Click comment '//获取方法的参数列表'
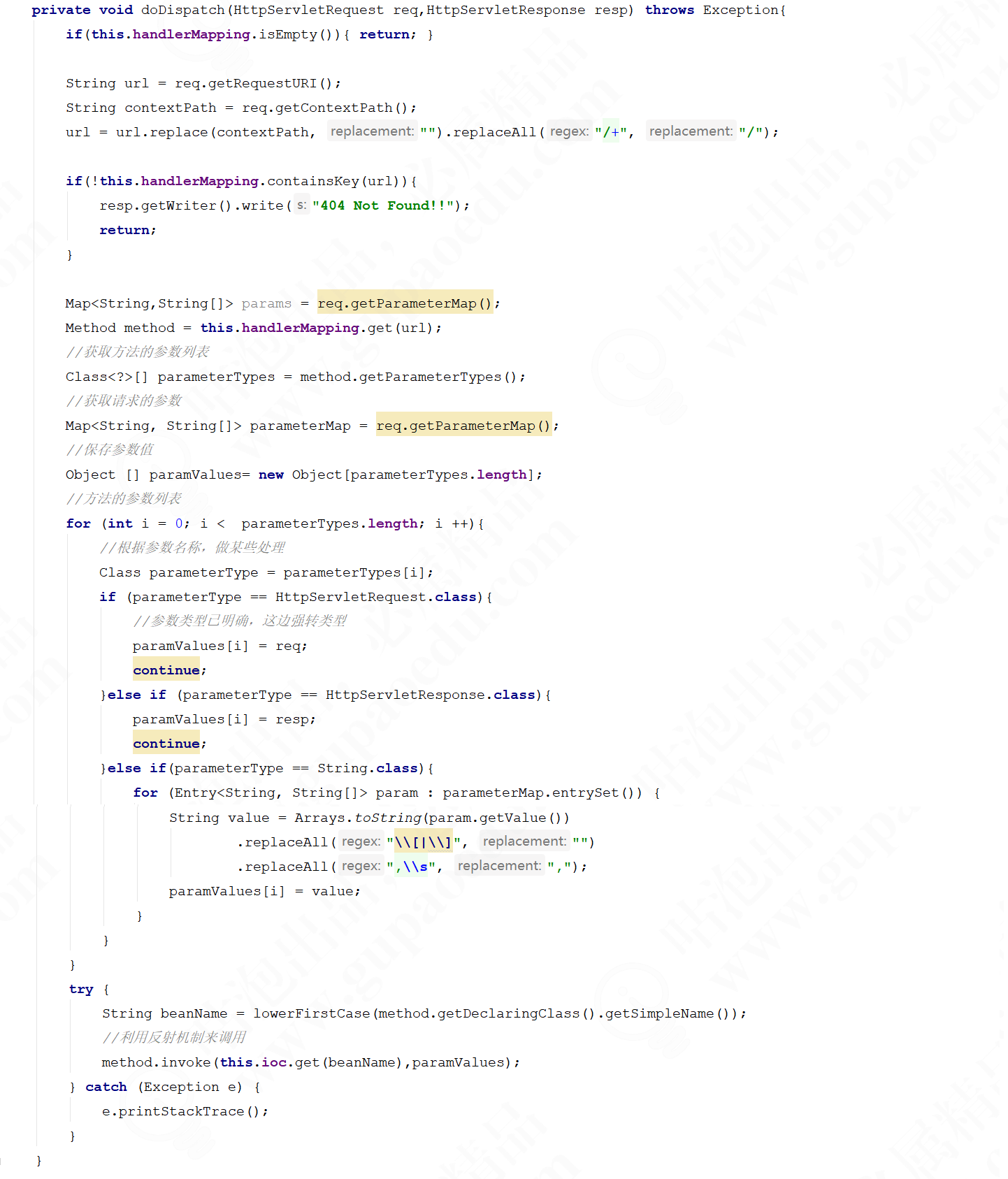The image size is (1008, 1179). coord(138,352)
